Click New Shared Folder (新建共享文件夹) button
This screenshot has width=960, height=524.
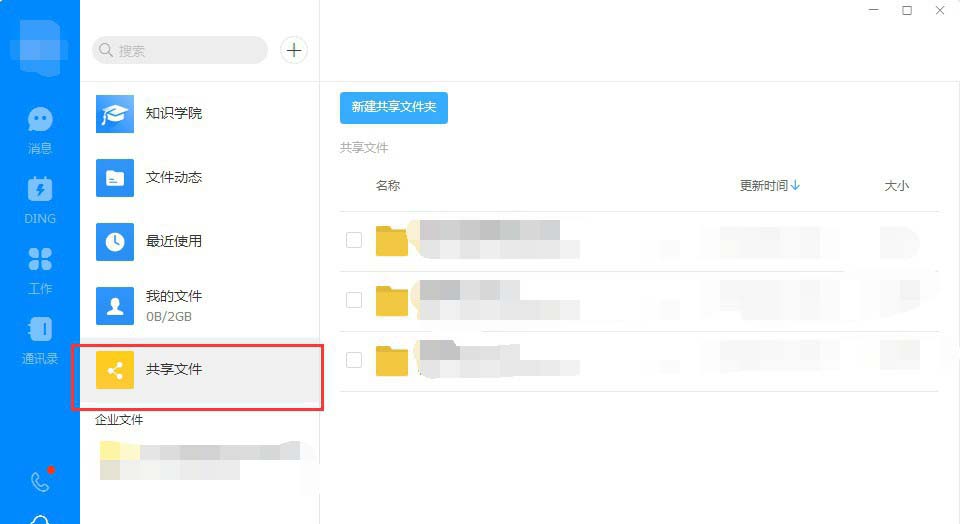click(x=394, y=107)
